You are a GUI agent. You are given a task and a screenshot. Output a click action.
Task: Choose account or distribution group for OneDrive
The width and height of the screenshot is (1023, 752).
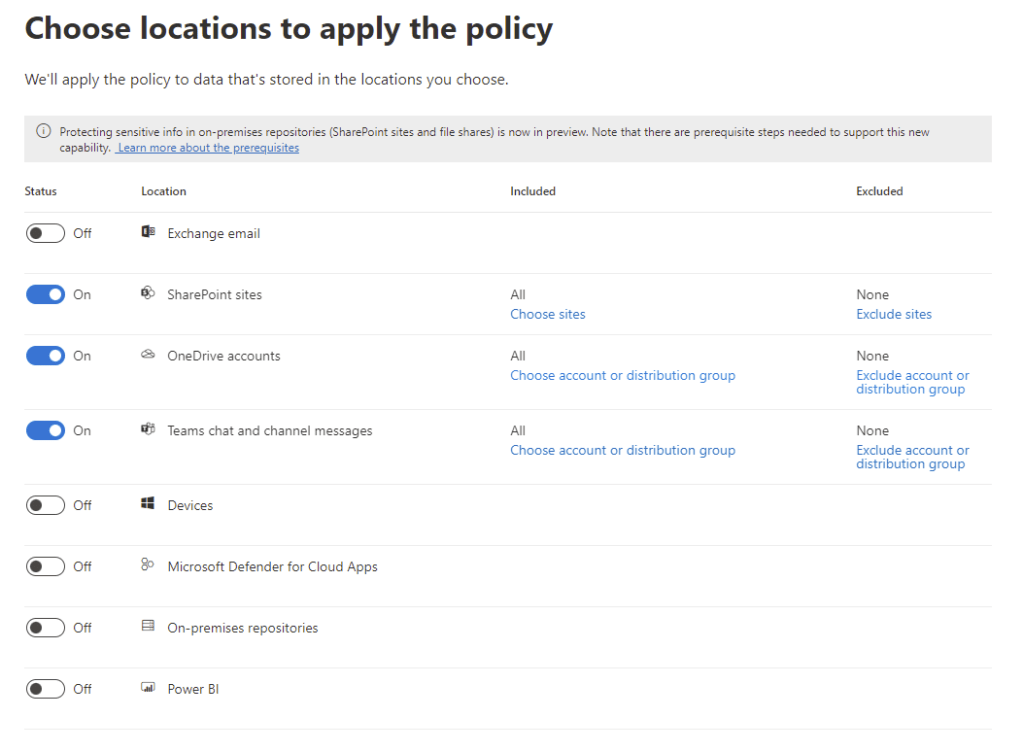(622, 375)
